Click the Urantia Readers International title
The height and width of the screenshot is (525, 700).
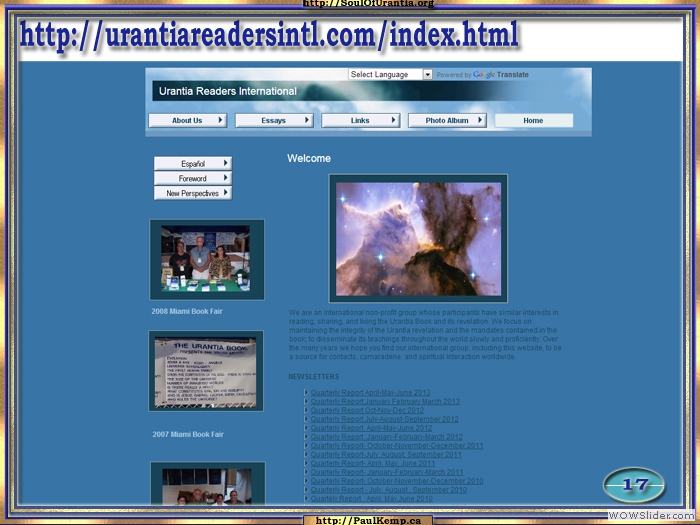[228, 91]
